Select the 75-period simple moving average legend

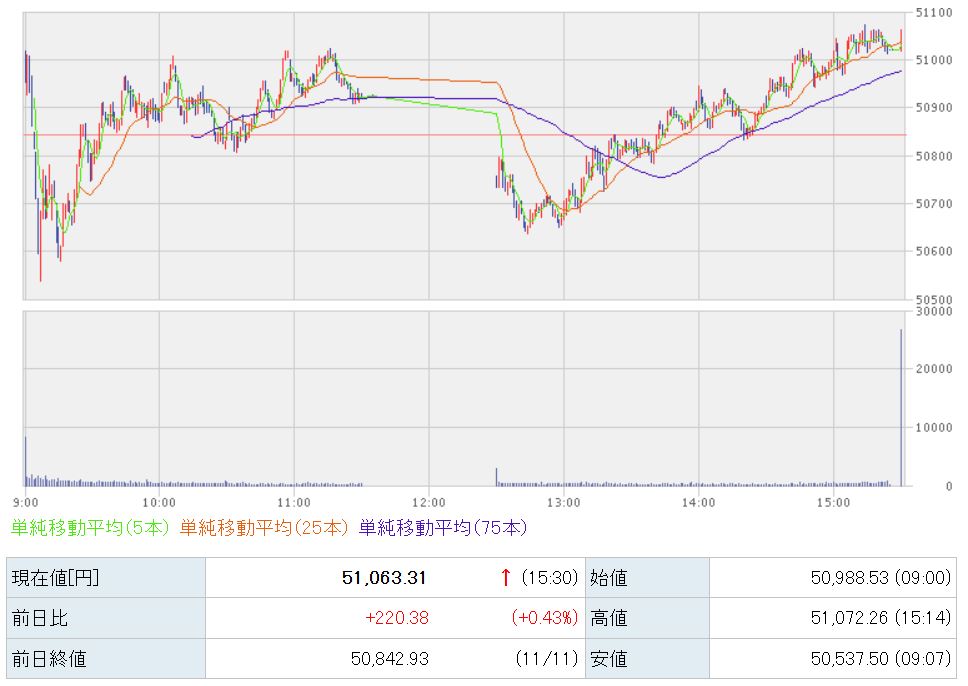[x=442, y=526]
